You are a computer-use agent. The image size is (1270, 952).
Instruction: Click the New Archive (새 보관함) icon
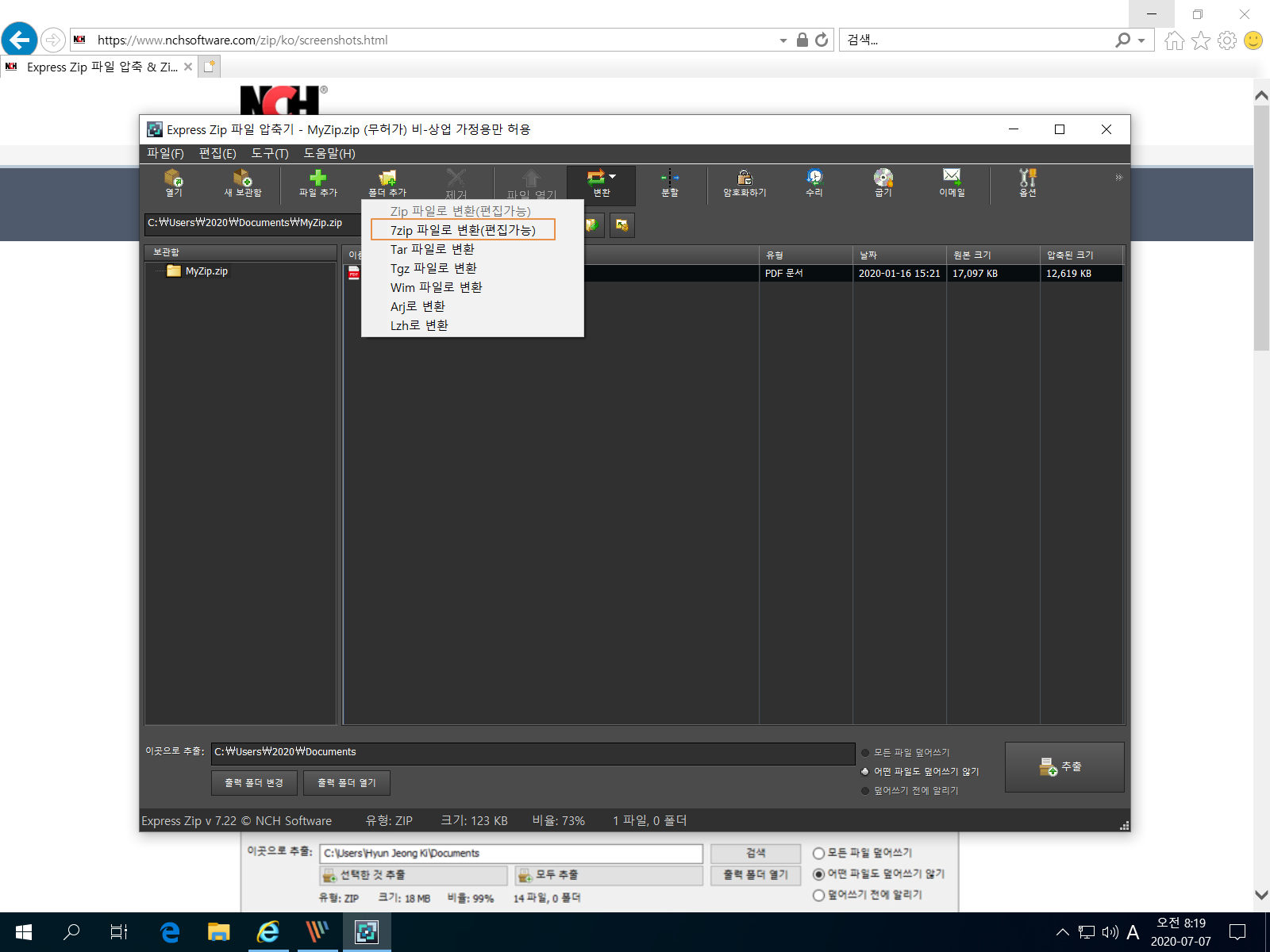coord(242,182)
